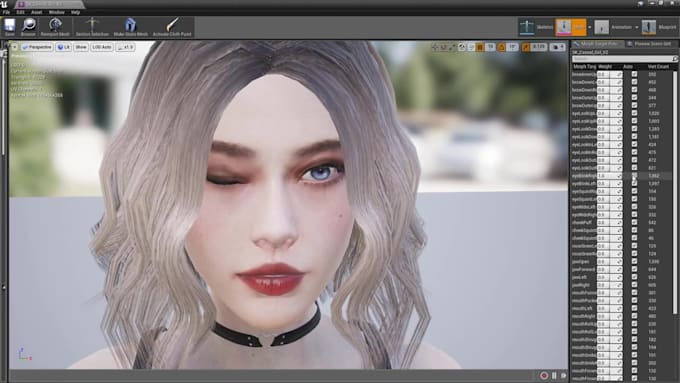Select the translate gizmo in viewport toolbar
The image size is (680, 383).
(x=435, y=47)
